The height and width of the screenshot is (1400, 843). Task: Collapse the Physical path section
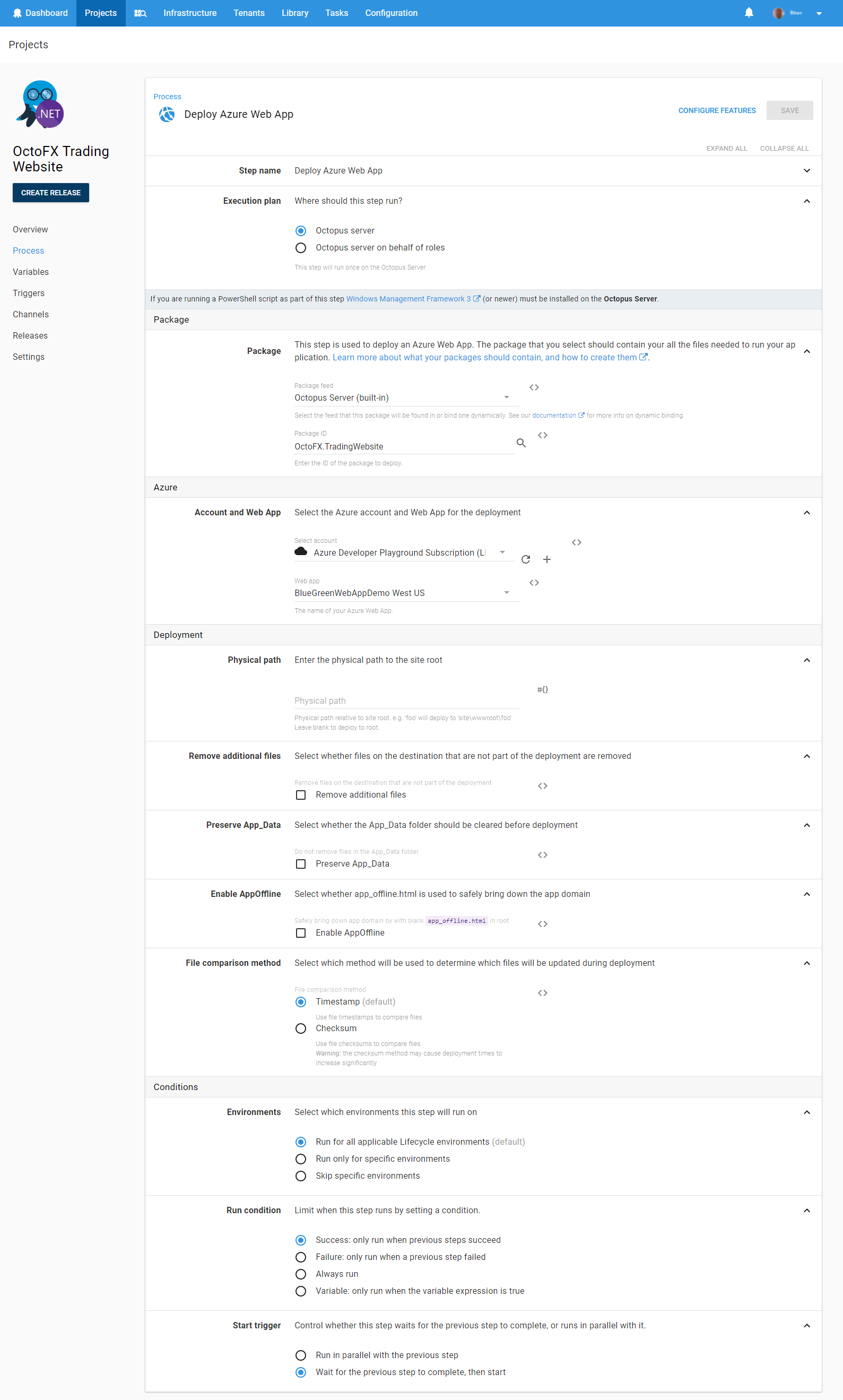[x=806, y=660]
